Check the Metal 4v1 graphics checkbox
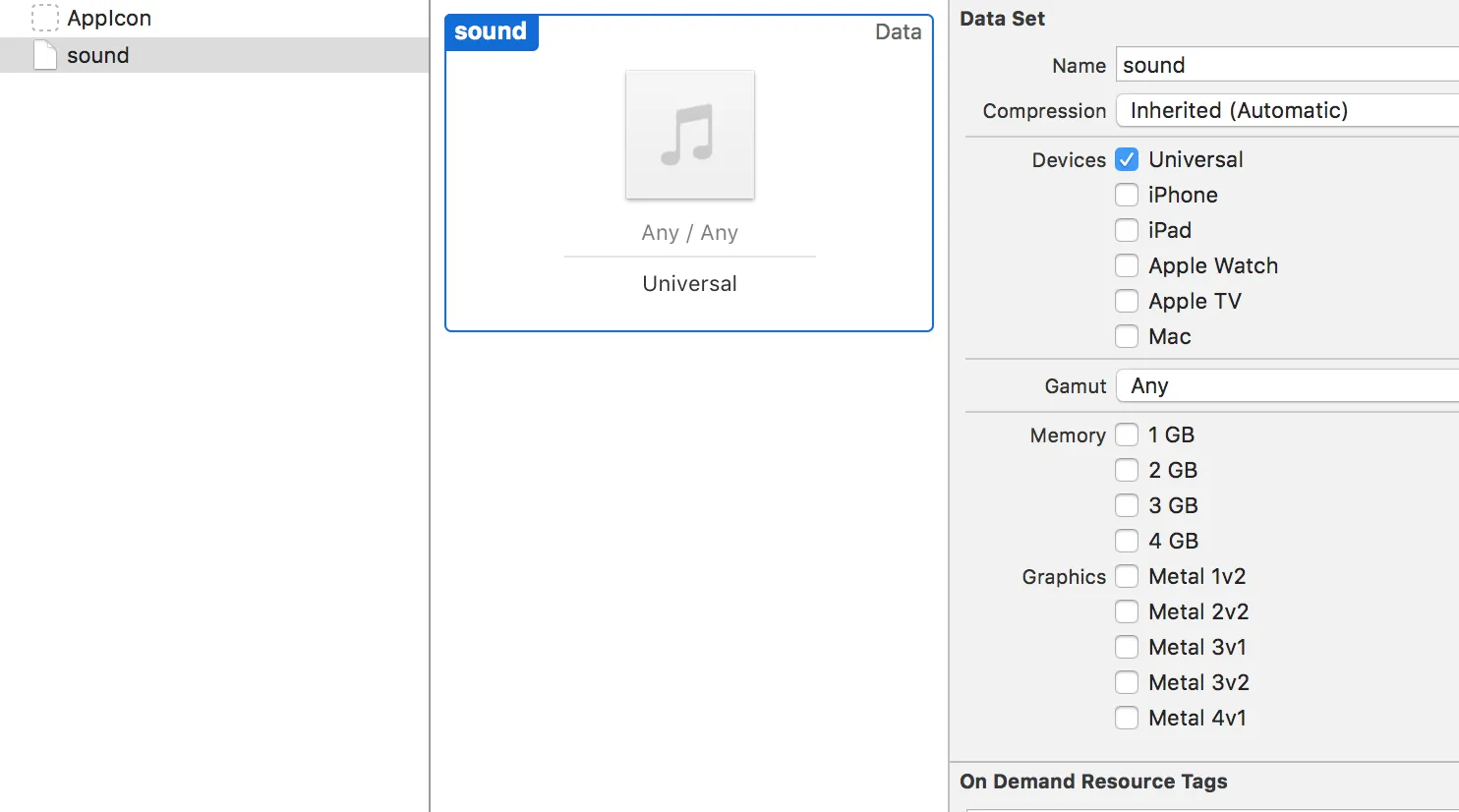Image resolution: width=1459 pixels, height=812 pixels. (x=1127, y=718)
